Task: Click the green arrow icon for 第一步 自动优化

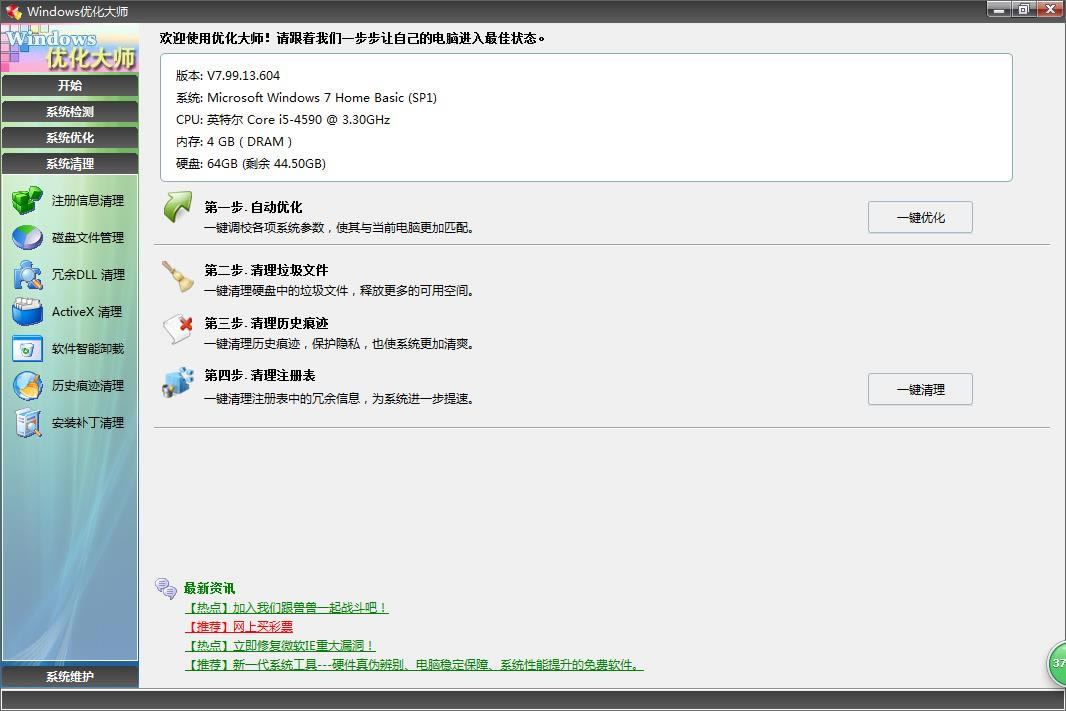Action: tap(178, 207)
